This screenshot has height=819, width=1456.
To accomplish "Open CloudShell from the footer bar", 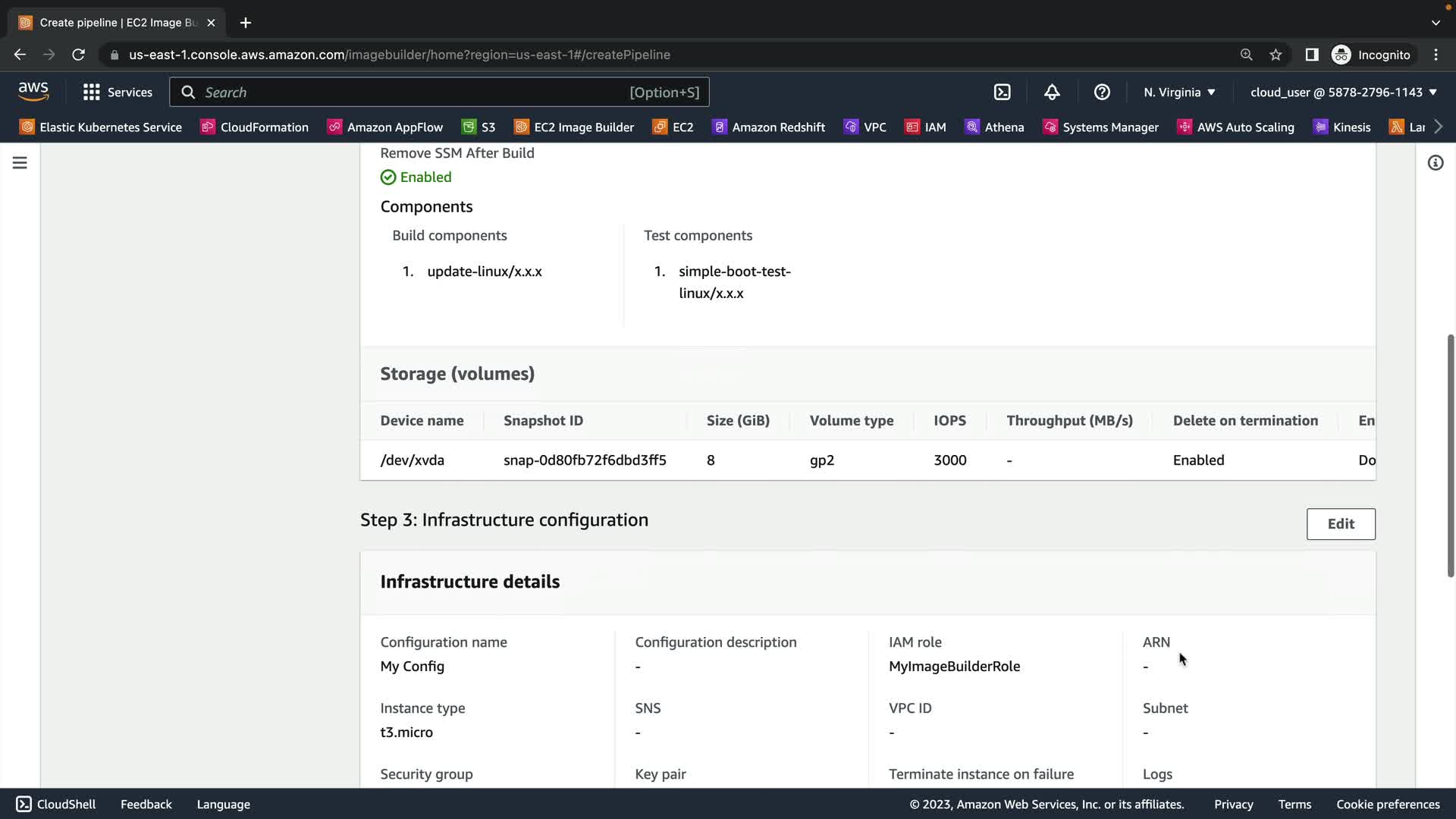I will click(56, 804).
